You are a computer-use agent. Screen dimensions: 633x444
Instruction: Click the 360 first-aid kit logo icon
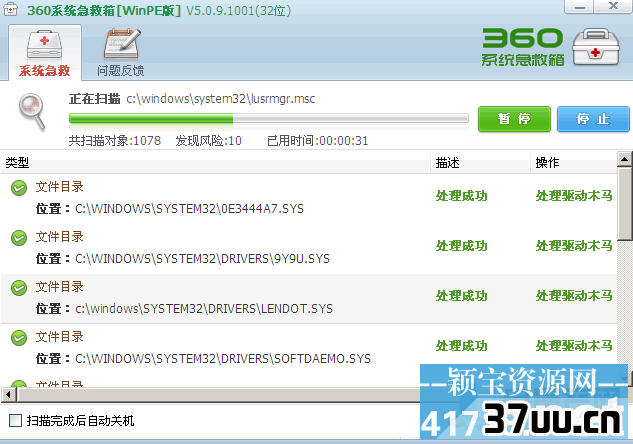pos(596,47)
